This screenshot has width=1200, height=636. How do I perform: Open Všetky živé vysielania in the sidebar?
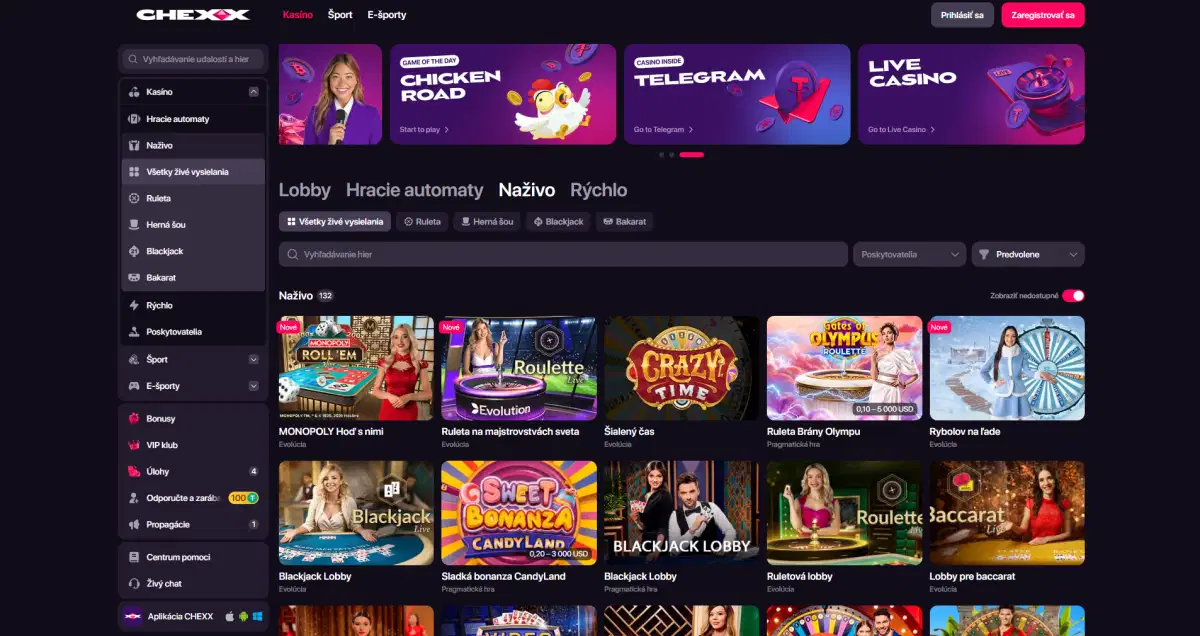pyautogui.click(x=193, y=172)
